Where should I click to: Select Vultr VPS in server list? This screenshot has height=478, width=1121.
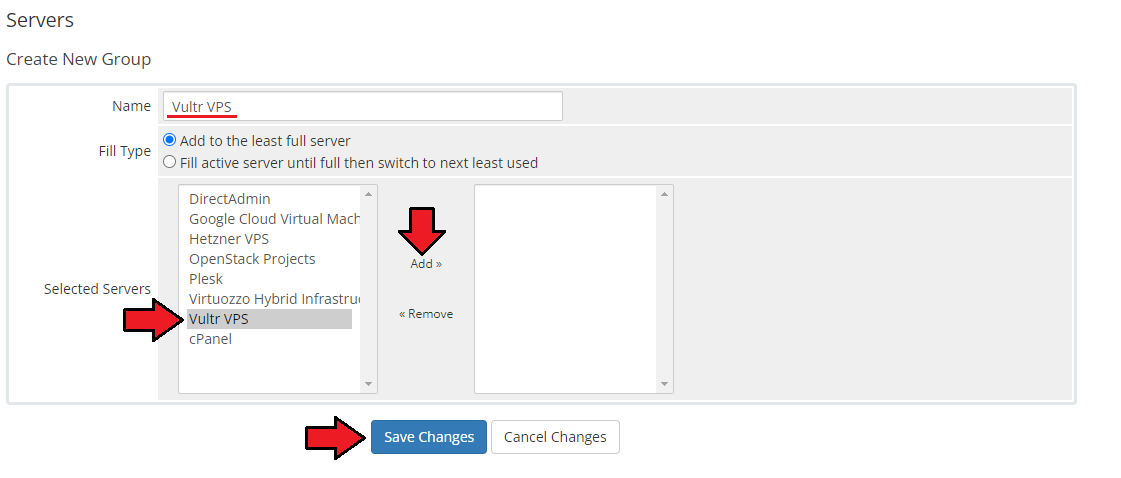pos(270,319)
